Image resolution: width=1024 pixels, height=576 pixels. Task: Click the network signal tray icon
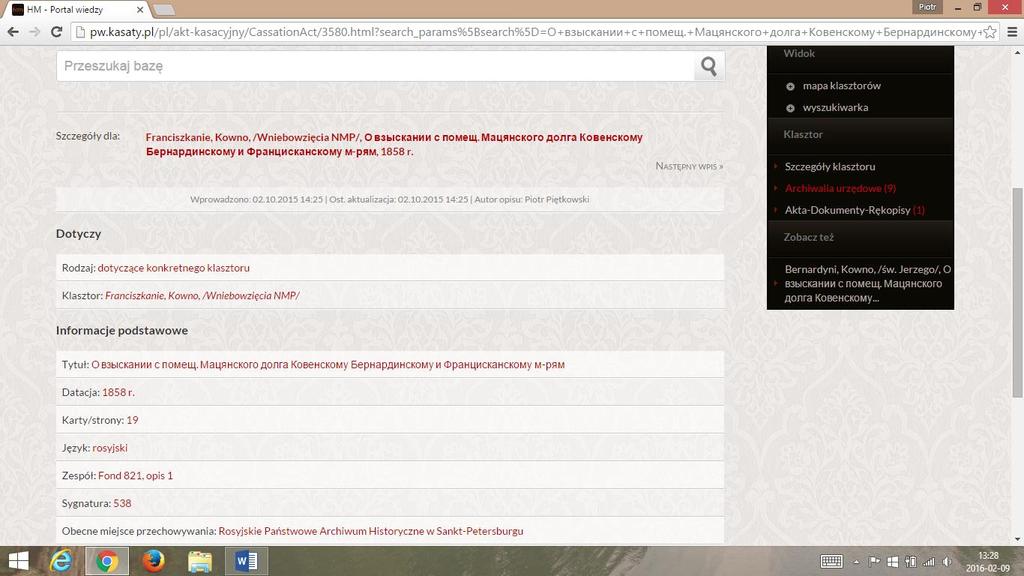(x=928, y=562)
